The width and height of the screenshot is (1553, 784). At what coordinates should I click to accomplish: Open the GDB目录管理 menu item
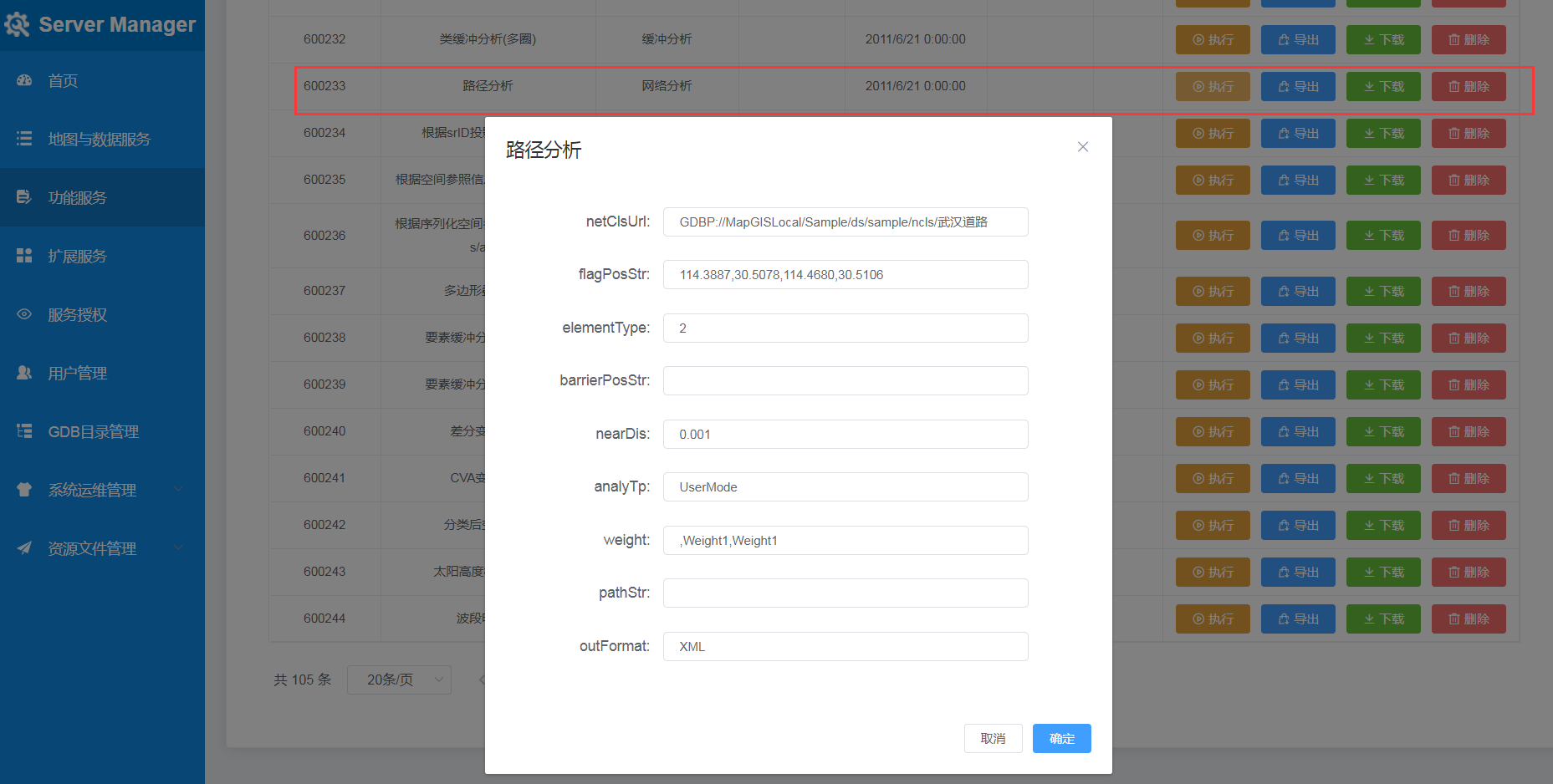pos(102,431)
